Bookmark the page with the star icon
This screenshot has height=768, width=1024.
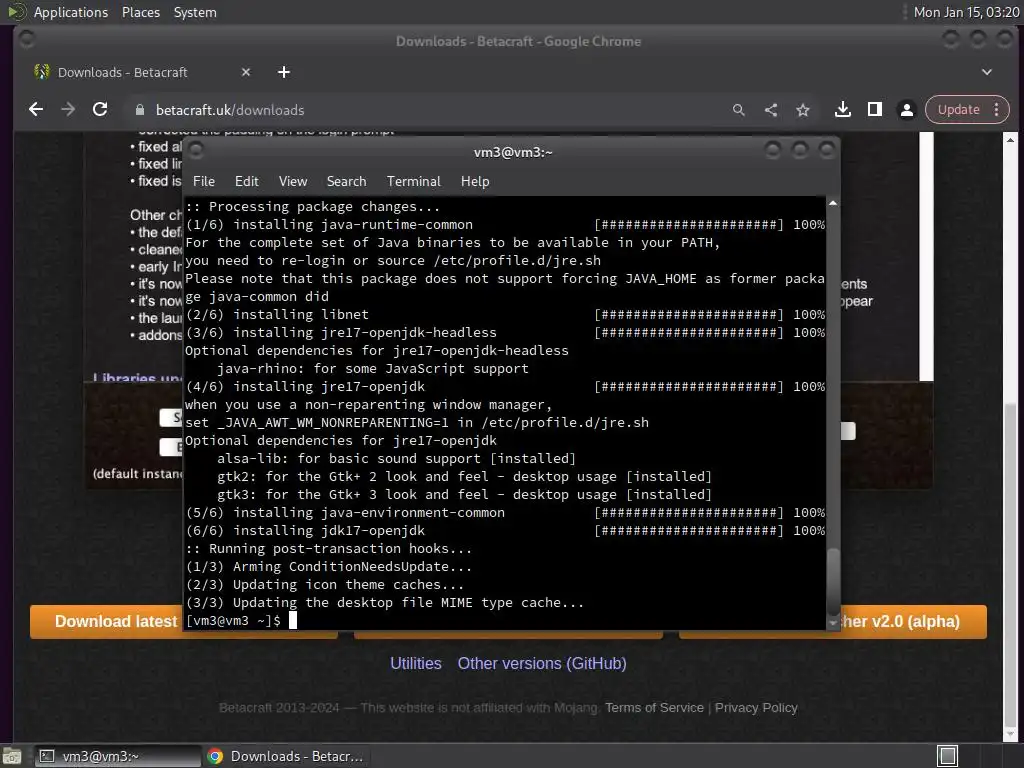[803, 110]
